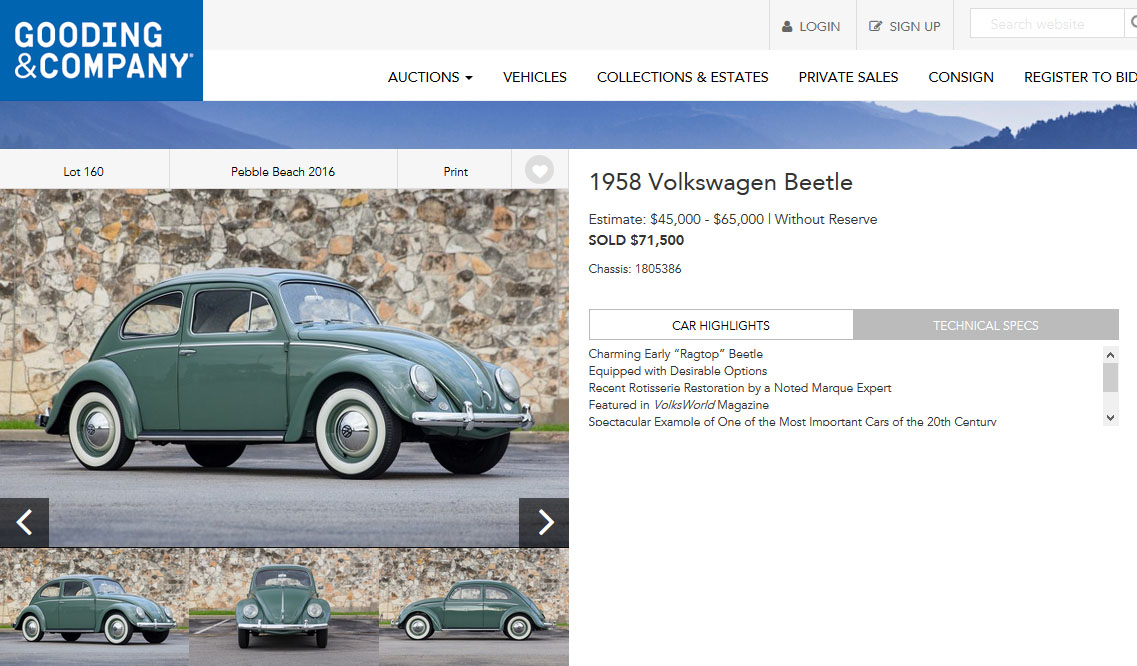The height and width of the screenshot is (666, 1137).
Task: Click the highlights scrollbar thumb
Action: coord(1110,377)
